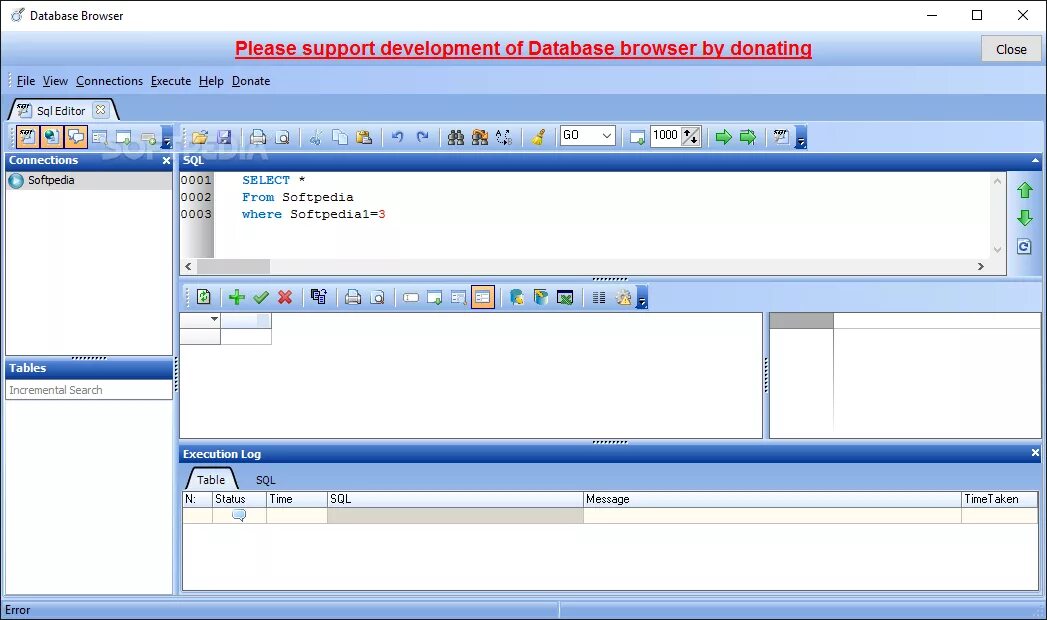Adjust the 1000 row limit spinner
The image size is (1047, 620).
(691, 136)
